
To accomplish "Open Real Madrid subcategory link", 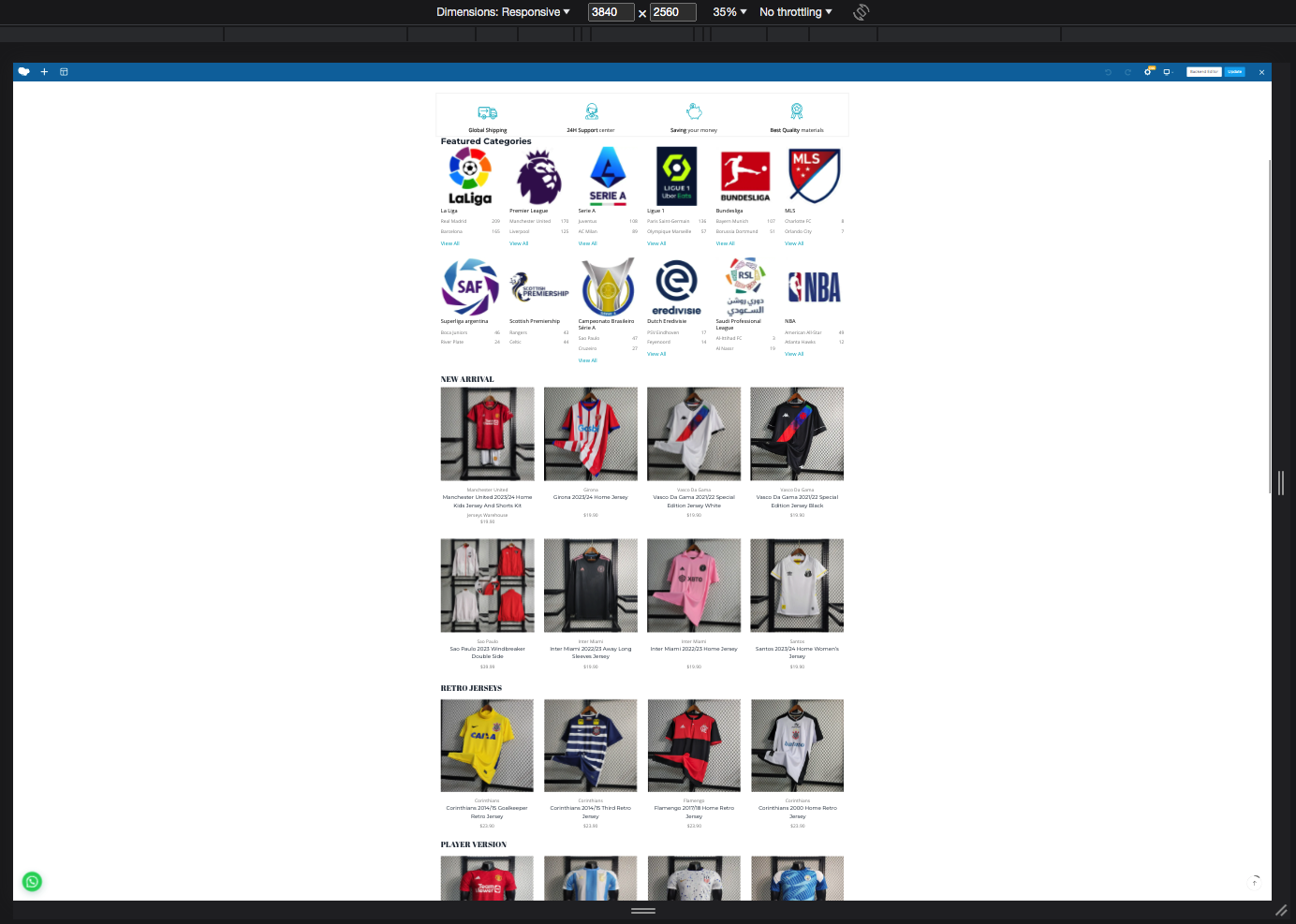I will pos(453,222).
